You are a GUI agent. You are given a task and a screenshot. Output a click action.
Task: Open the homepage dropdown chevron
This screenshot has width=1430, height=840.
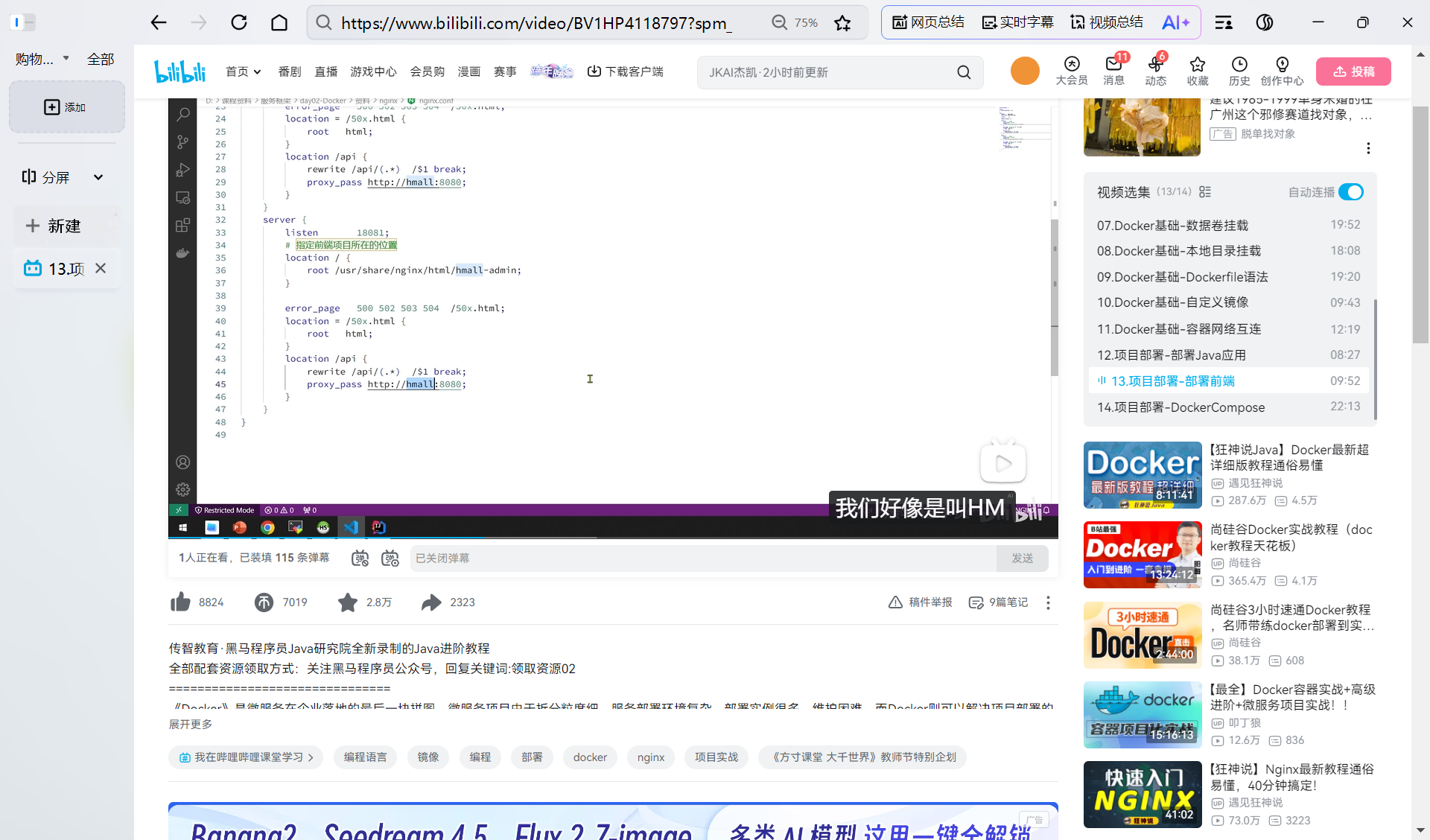(257, 72)
